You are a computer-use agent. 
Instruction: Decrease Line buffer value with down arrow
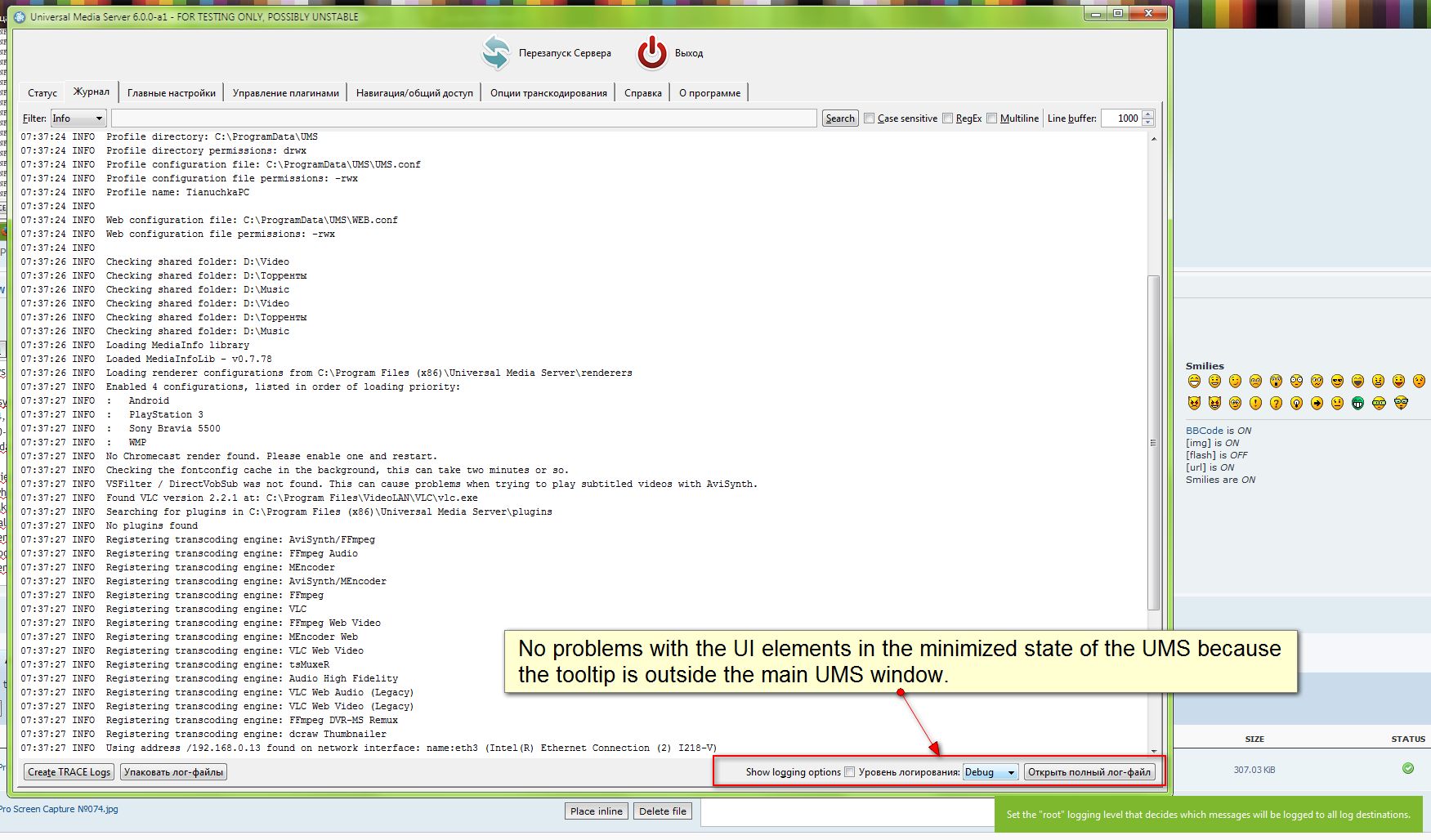(x=1148, y=123)
